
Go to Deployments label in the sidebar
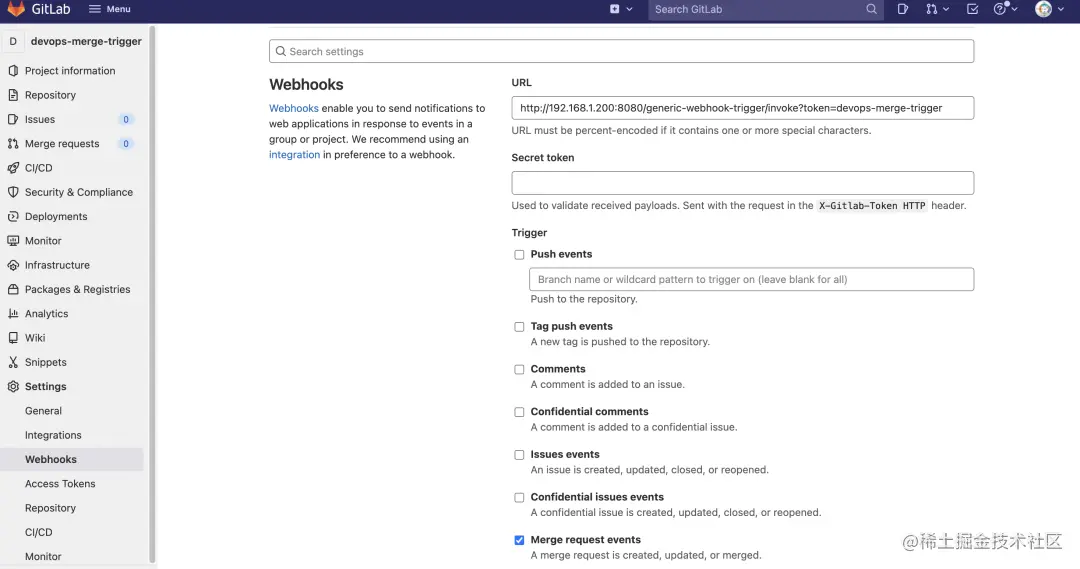pos(56,216)
